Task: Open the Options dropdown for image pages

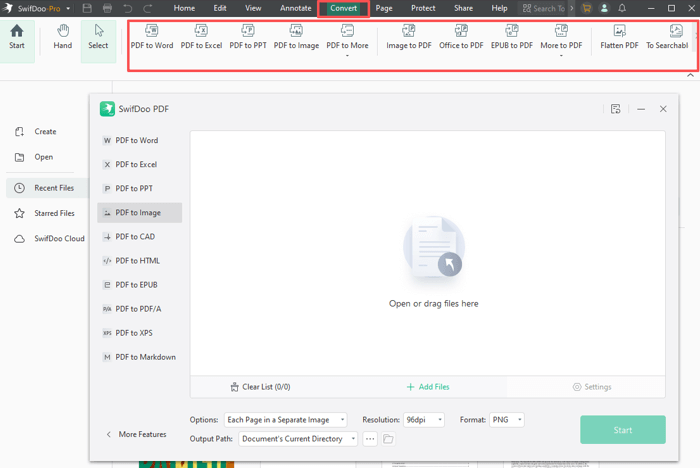Action: (286, 420)
